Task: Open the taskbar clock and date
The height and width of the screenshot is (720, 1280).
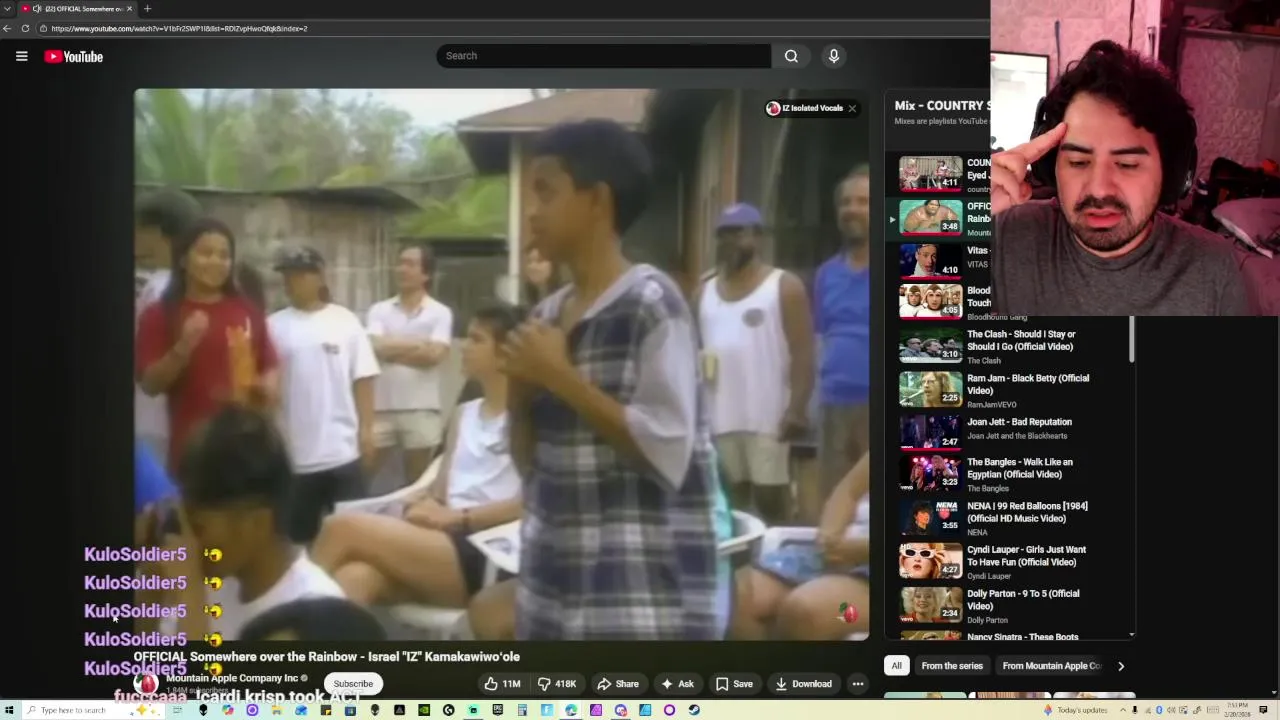Action: [1236, 710]
